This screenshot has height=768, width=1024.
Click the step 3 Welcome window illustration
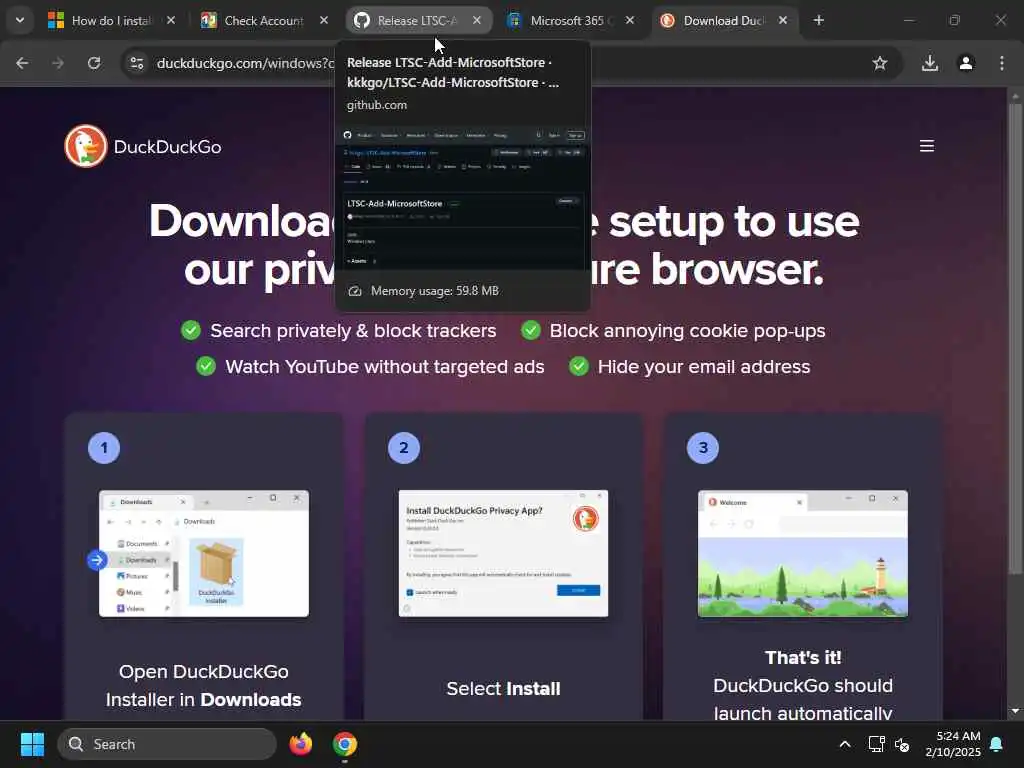pyautogui.click(x=803, y=553)
